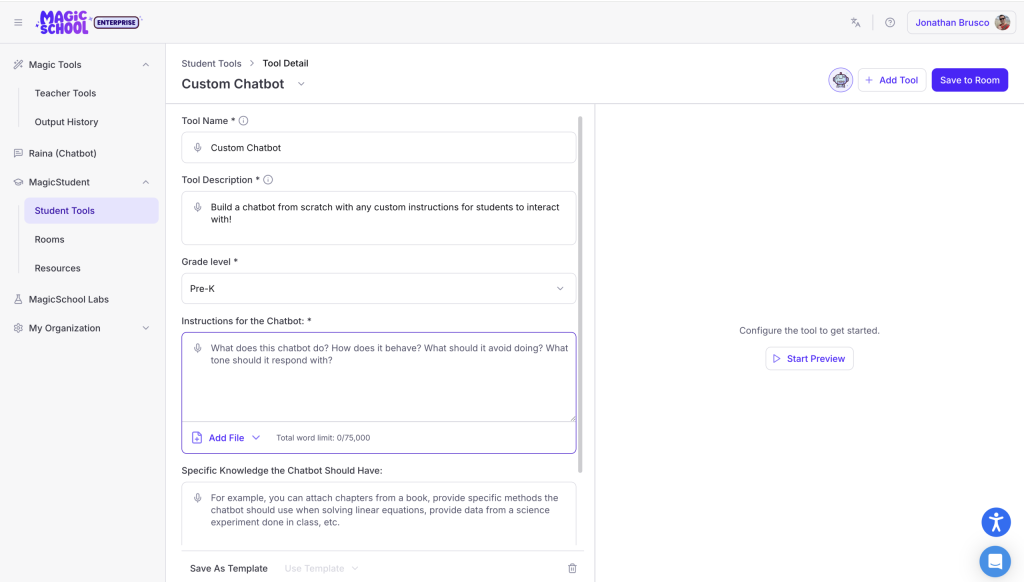Expand the Grade level Pre-K dropdown
The image size is (1024, 582).
coord(379,289)
